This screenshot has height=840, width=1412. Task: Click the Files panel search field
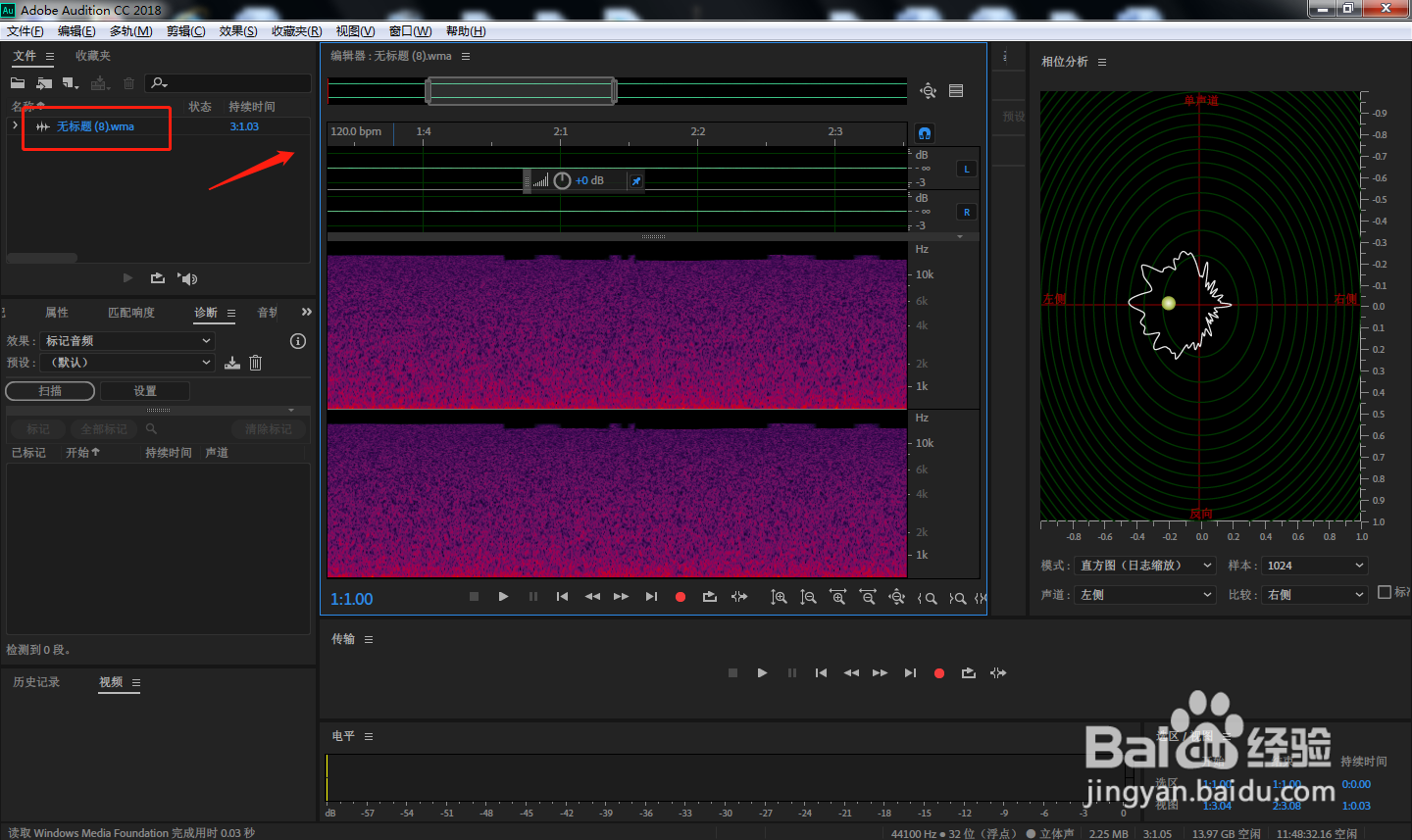(228, 83)
